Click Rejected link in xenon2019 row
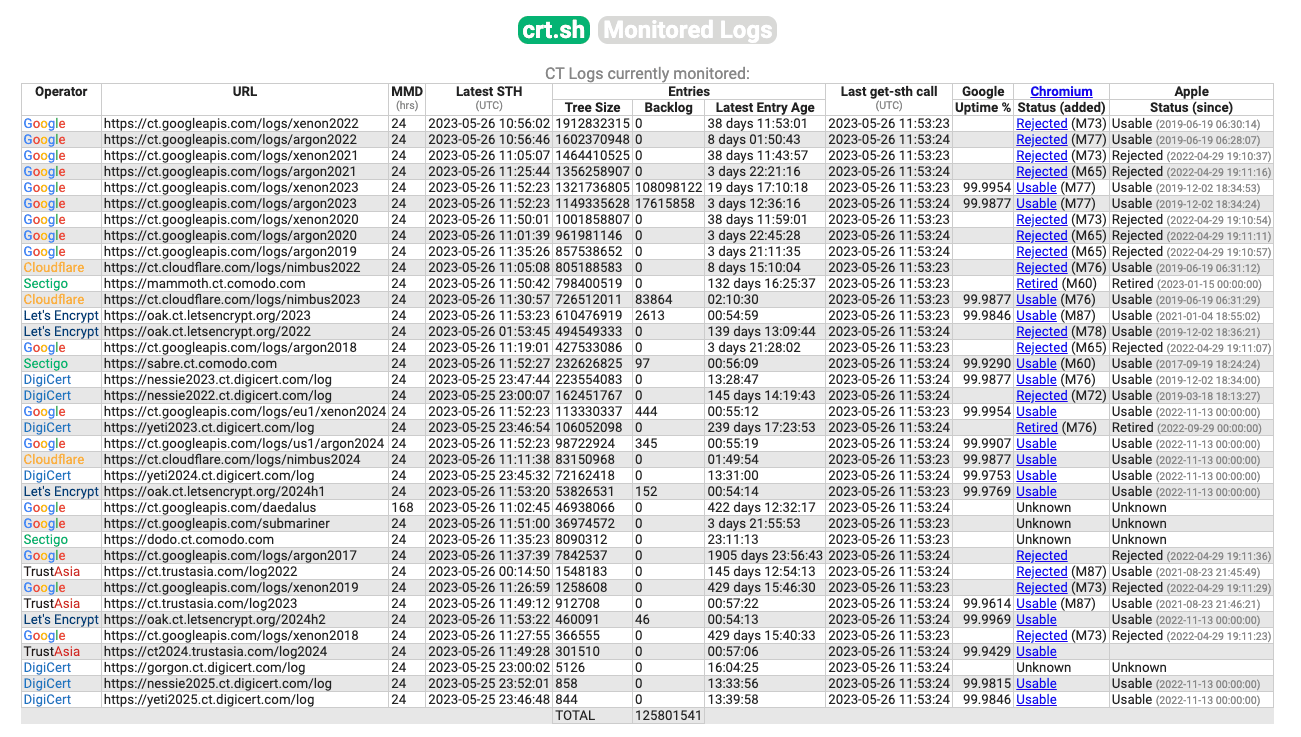Screen dimensions: 1301x737 click(1041, 587)
